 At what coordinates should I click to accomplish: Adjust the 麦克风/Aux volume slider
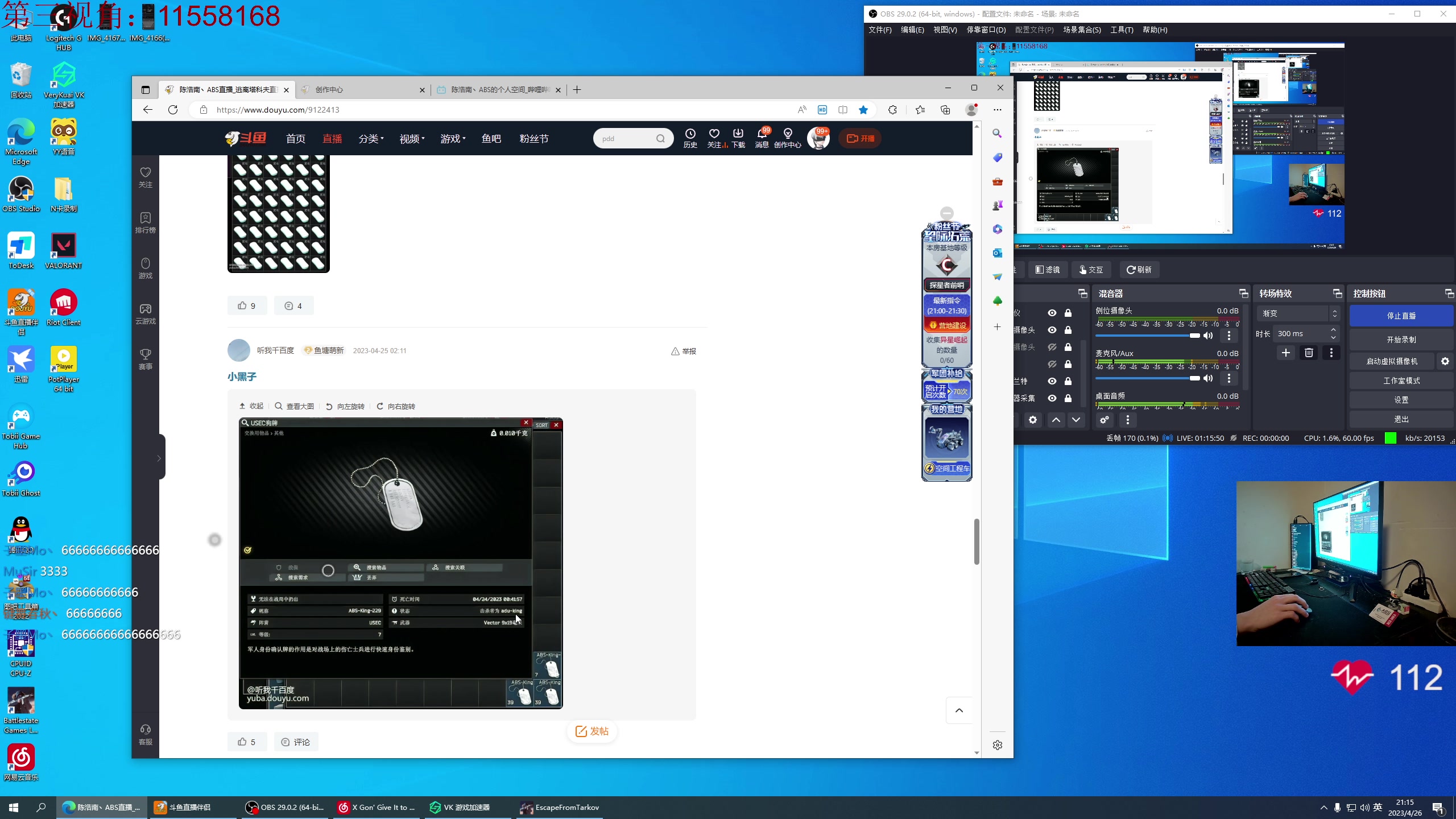[x=1147, y=378]
